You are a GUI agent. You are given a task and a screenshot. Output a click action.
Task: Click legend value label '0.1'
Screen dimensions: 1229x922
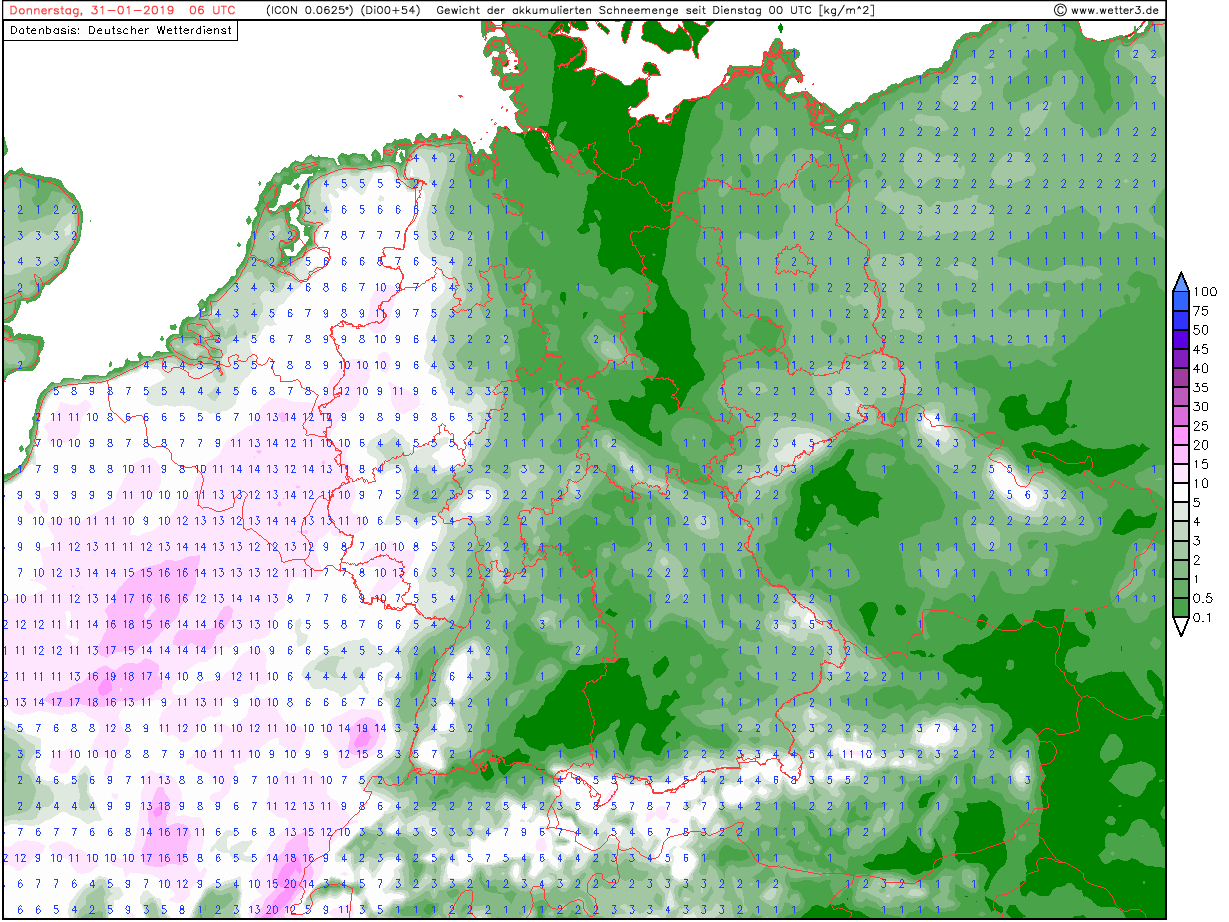click(1203, 617)
